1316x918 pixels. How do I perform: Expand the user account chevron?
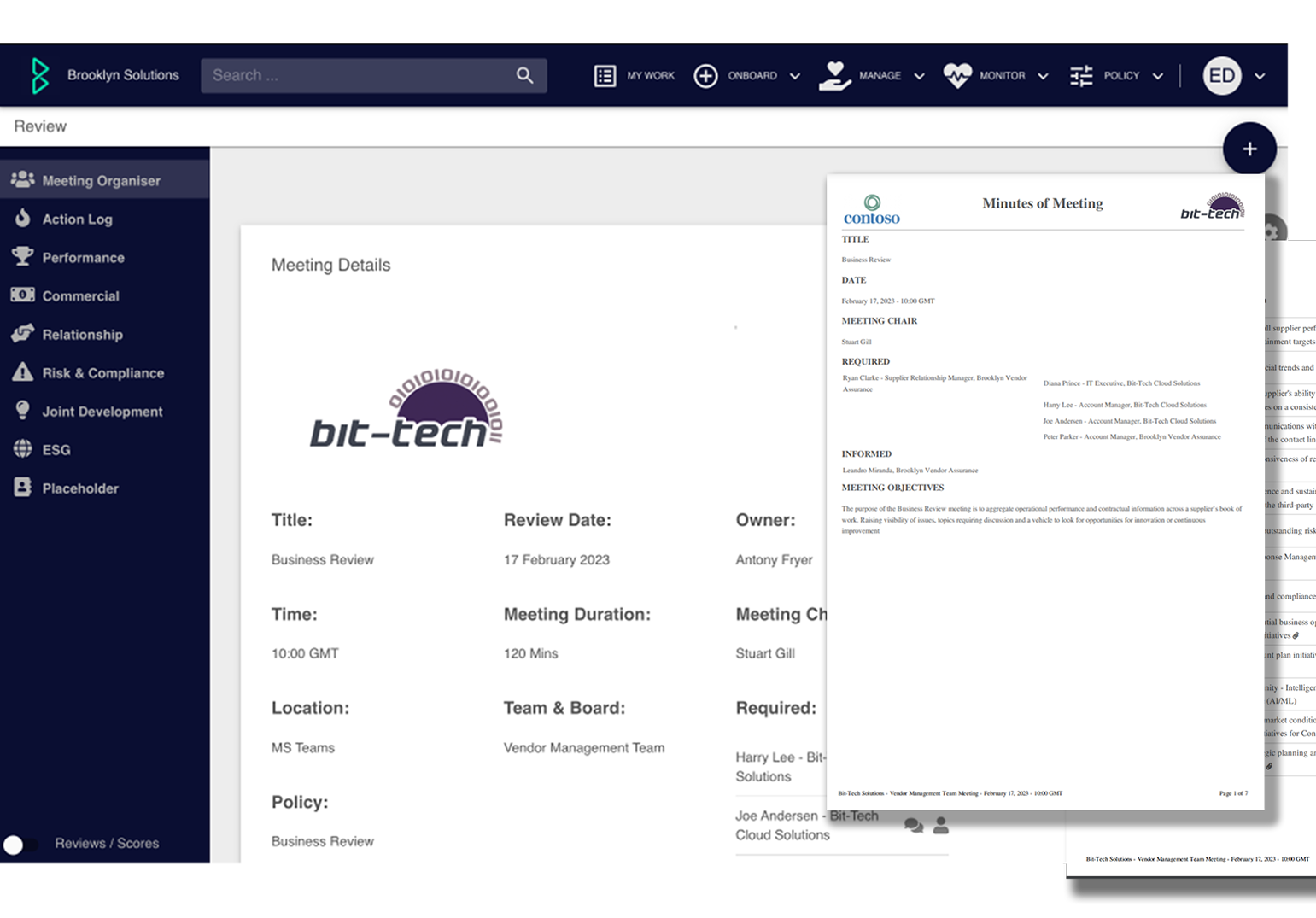click(1260, 76)
